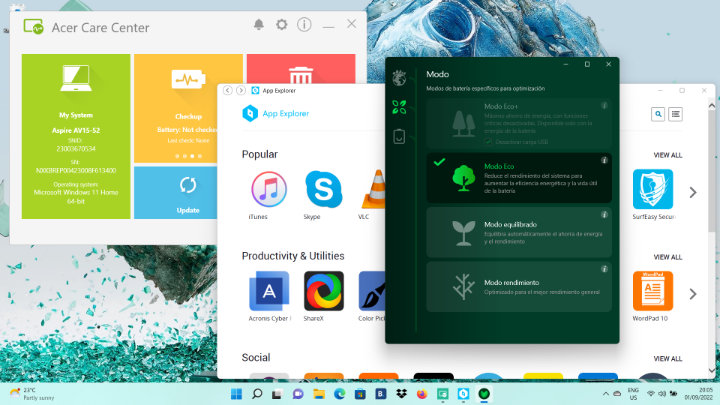Open the My System tile
Image resolution: width=720 pixels, height=405 pixels.
(76, 136)
